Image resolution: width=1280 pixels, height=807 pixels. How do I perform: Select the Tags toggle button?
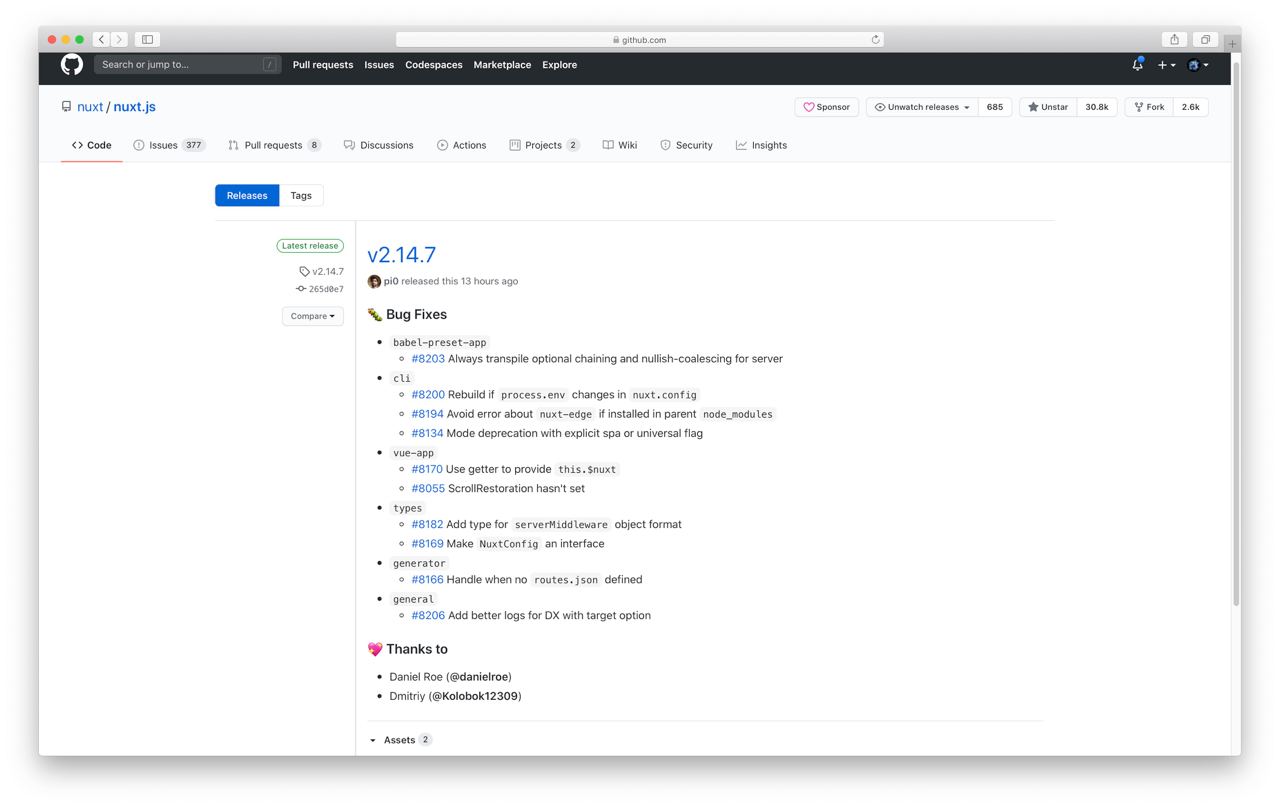[301, 196]
